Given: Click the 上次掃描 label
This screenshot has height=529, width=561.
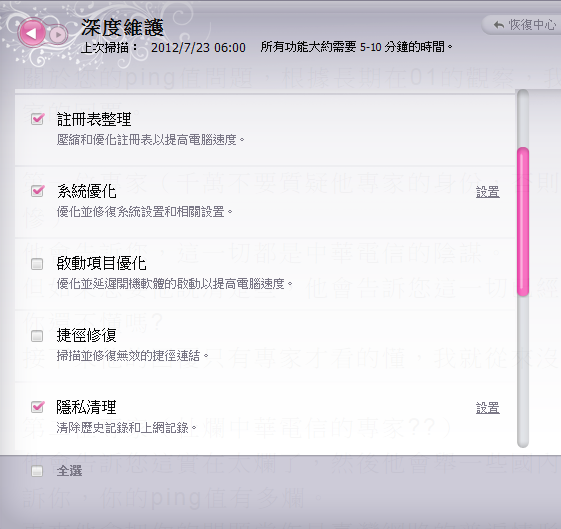Looking at the screenshot, I should (109, 48).
